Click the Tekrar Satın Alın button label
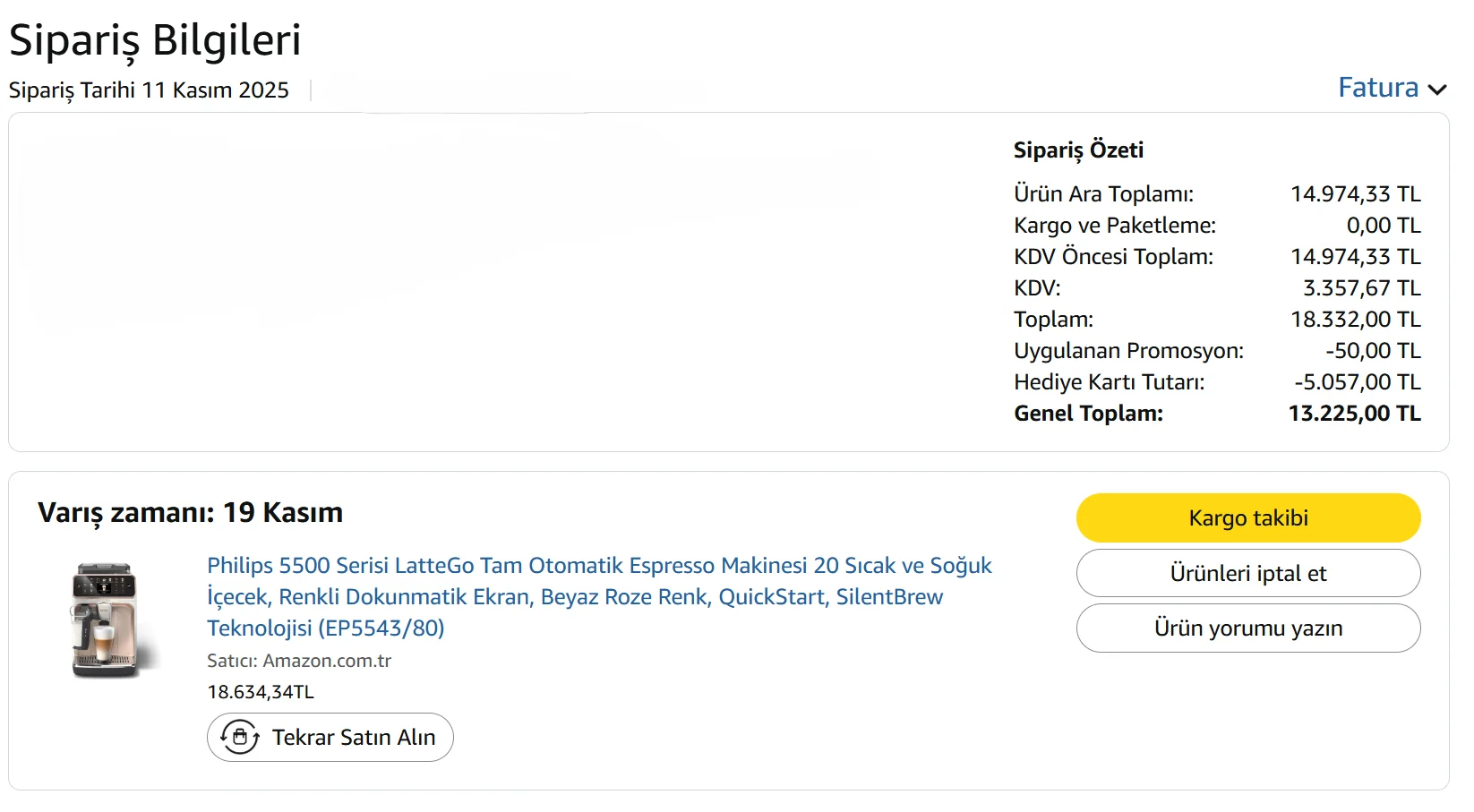 [354, 737]
